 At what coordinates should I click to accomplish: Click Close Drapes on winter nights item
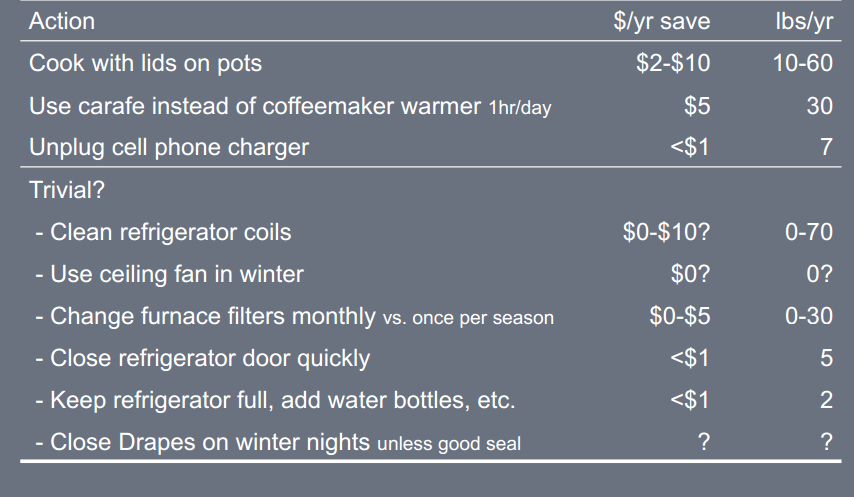click(x=203, y=442)
